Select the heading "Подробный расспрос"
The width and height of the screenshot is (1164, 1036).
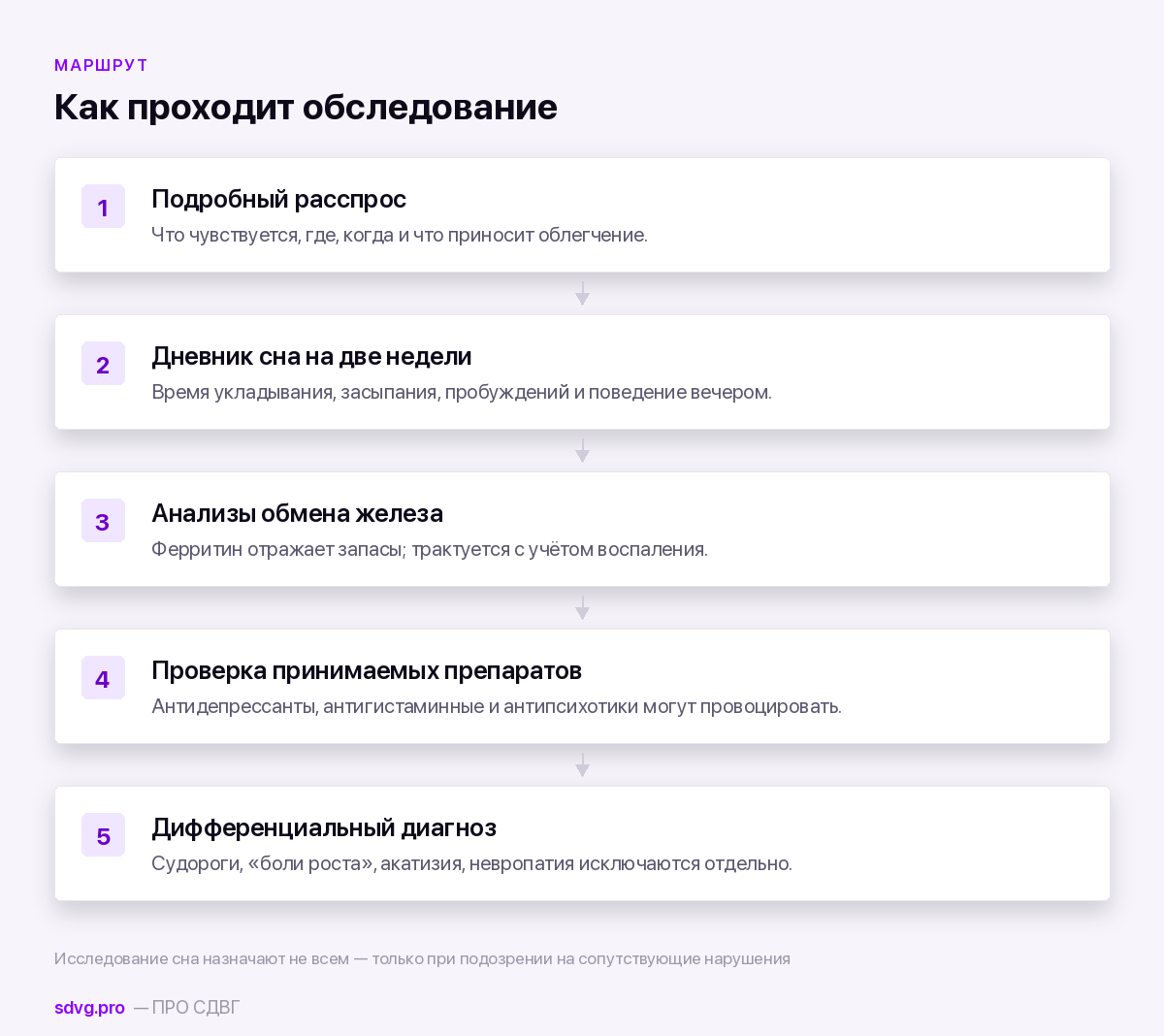[x=278, y=199]
